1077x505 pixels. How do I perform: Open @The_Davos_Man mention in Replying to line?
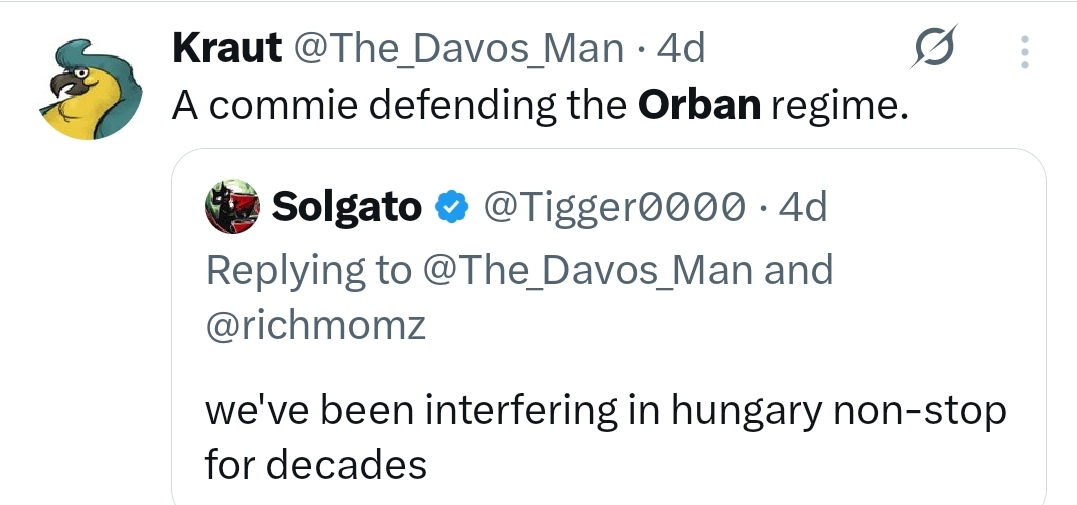coord(592,270)
